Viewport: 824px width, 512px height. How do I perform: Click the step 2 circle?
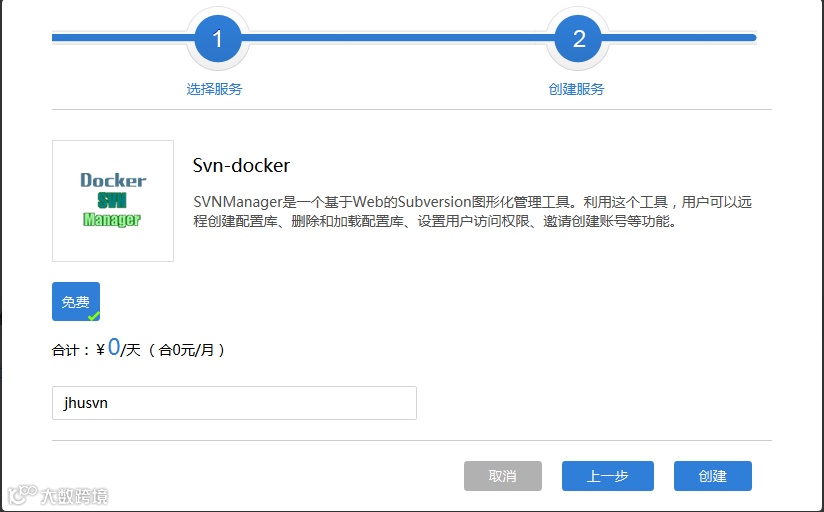[x=578, y=38]
